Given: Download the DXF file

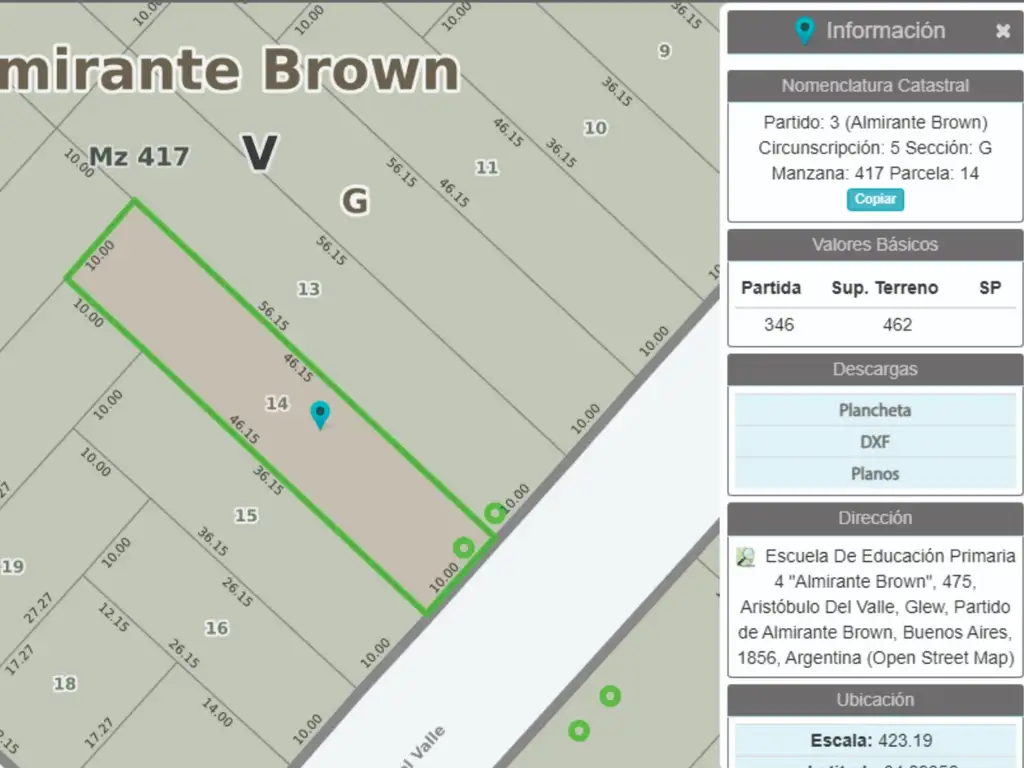Looking at the screenshot, I should 874,442.
